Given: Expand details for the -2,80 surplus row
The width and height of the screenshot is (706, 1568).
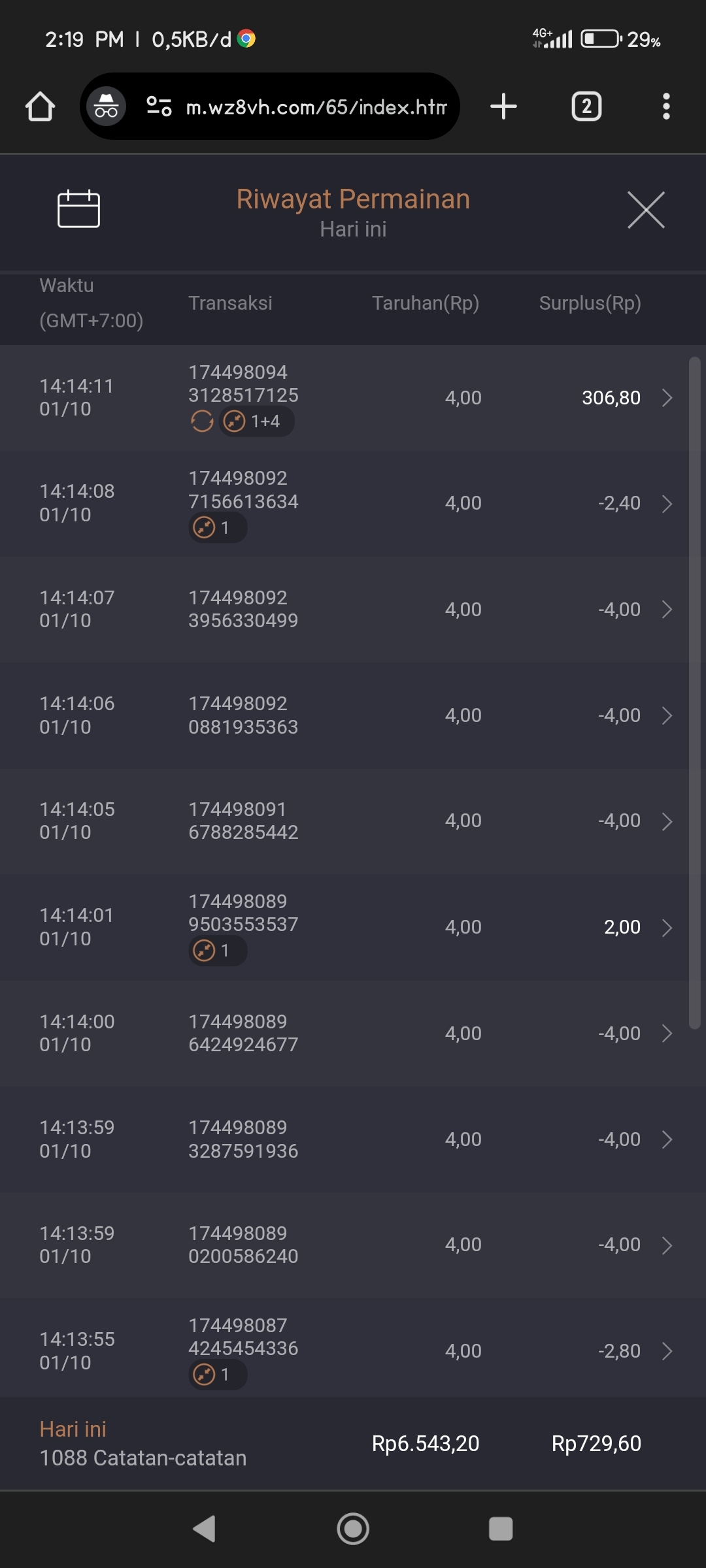Looking at the screenshot, I should click(x=667, y=1351).
